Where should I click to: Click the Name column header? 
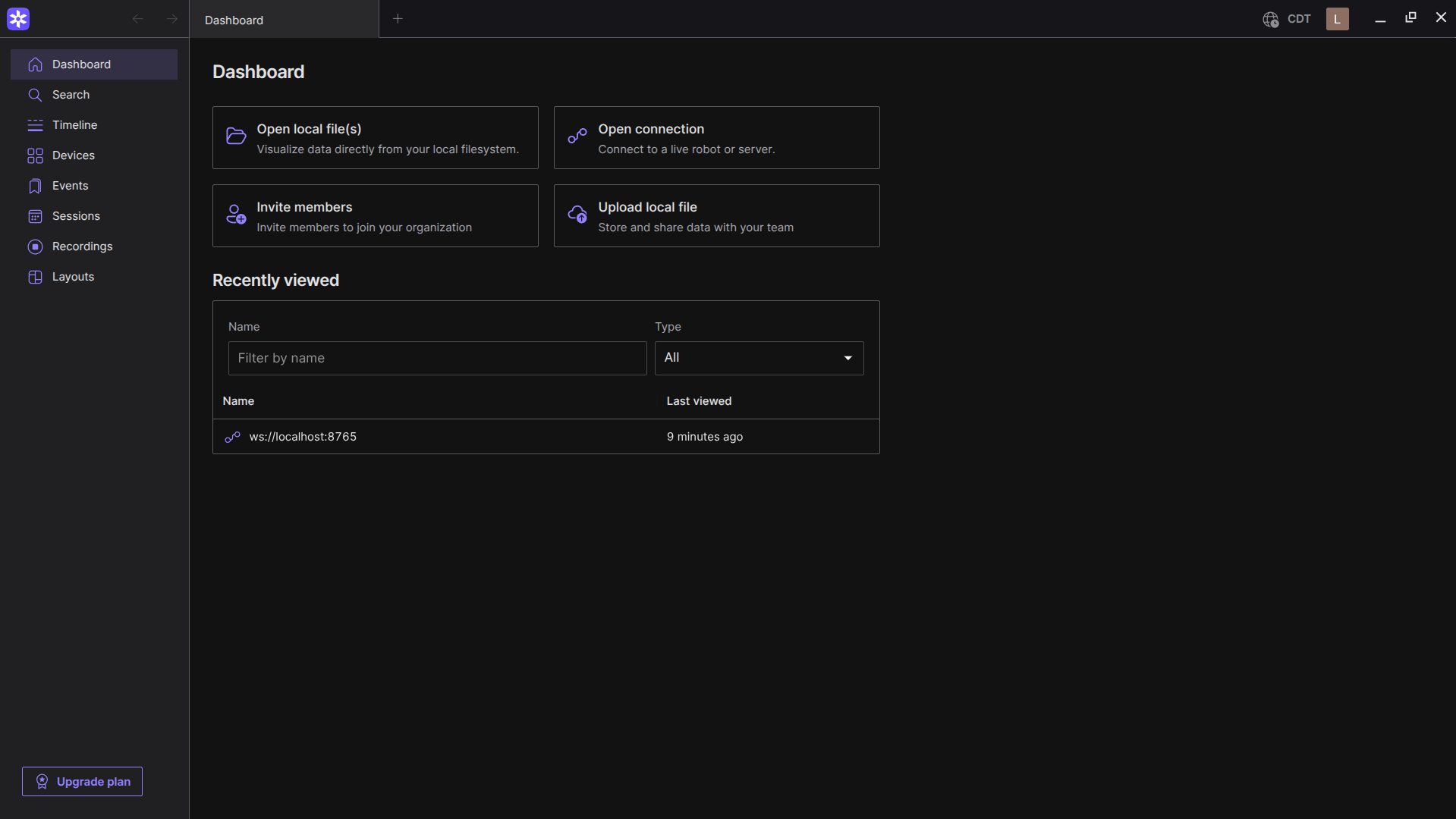pyautogui.click(x=238, y=401)
